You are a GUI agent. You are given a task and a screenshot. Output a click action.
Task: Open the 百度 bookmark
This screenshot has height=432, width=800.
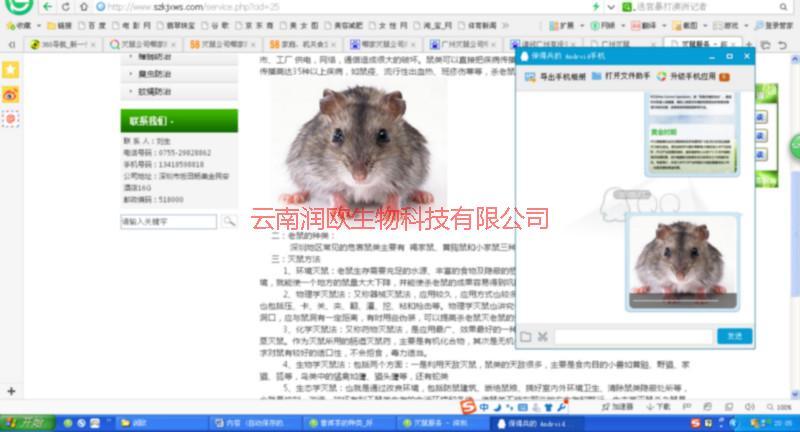tap(91, 25)
